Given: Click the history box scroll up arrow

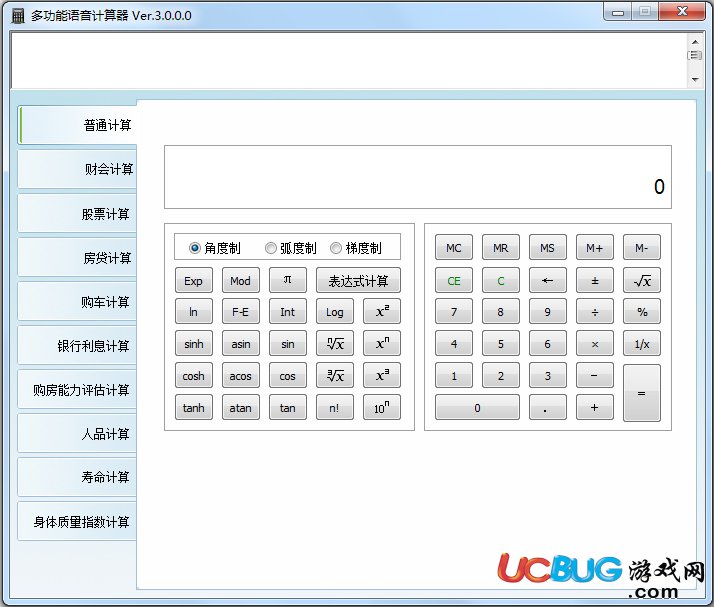Looking at the screenshot, I should [x=695, y=42].
